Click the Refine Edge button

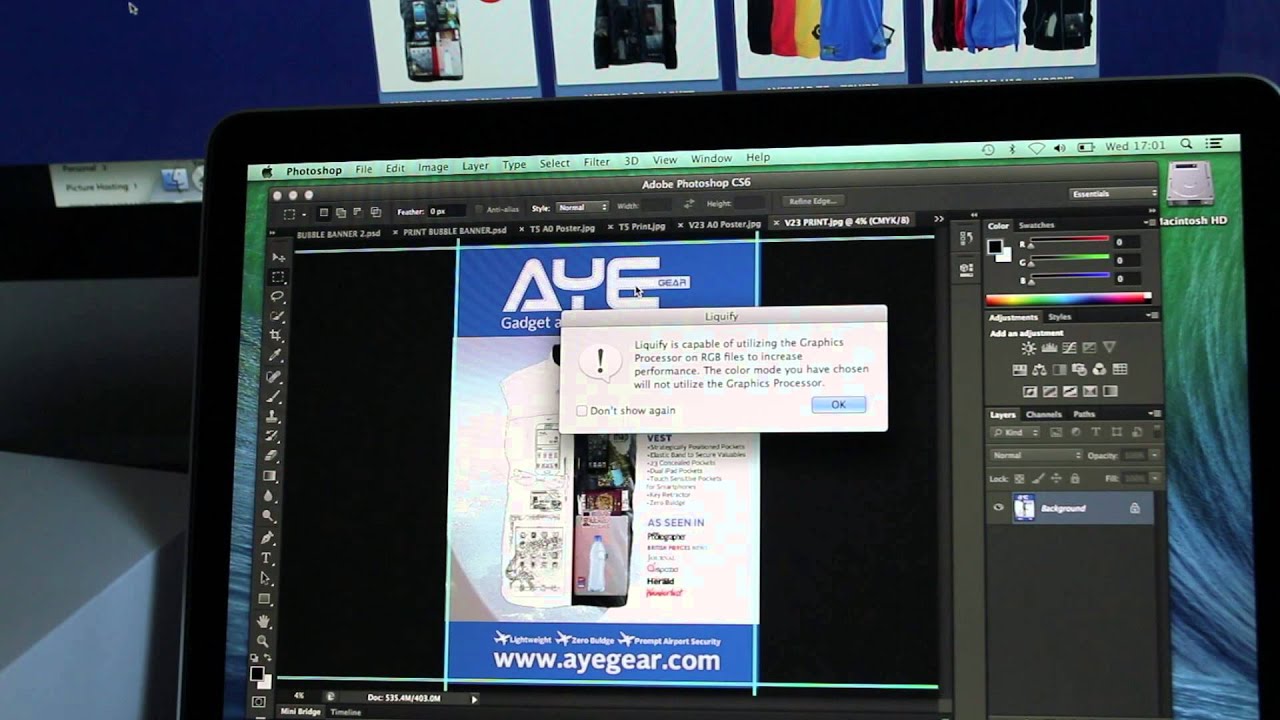[811, 201]
